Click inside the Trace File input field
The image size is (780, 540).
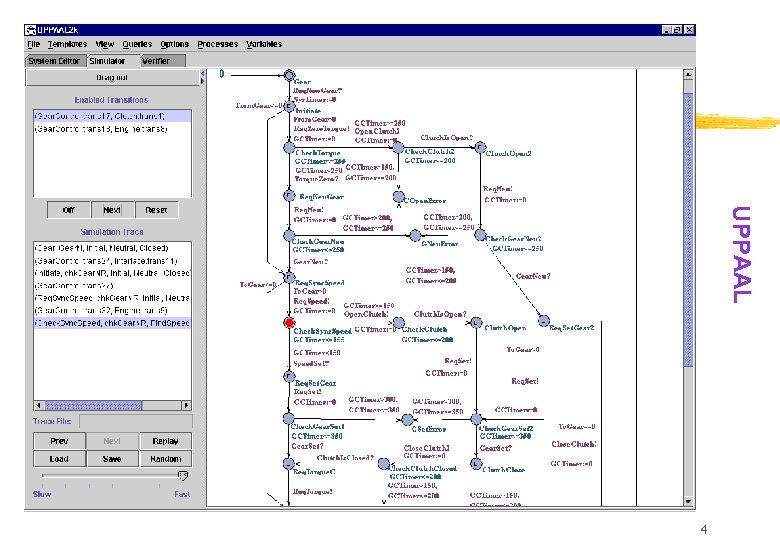[x=135, y=421]
